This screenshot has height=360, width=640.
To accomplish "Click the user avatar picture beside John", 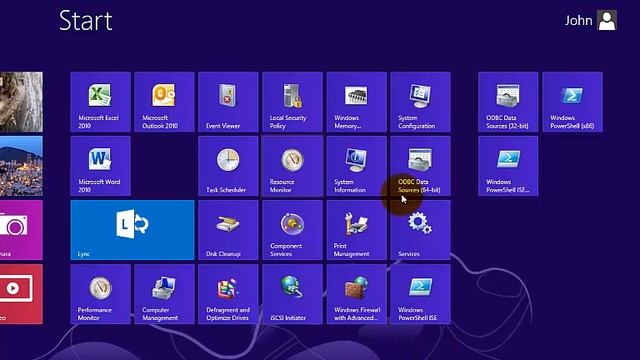I will click(607, 20).
